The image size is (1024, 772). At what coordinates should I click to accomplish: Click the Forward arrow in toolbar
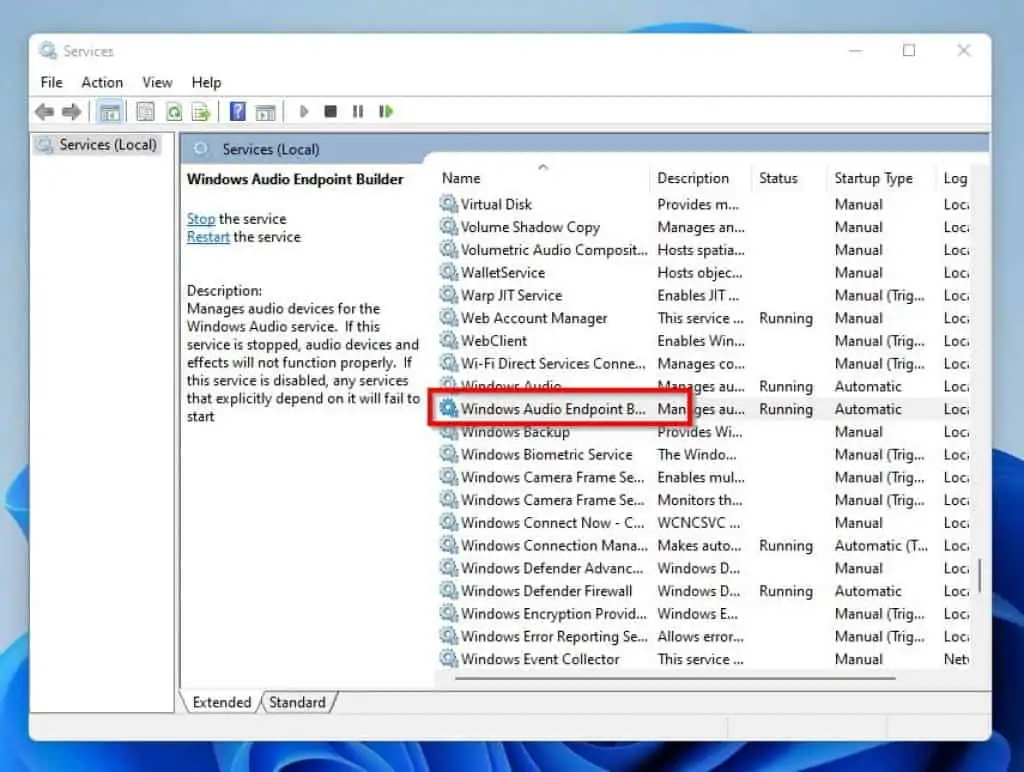point(71,112)
